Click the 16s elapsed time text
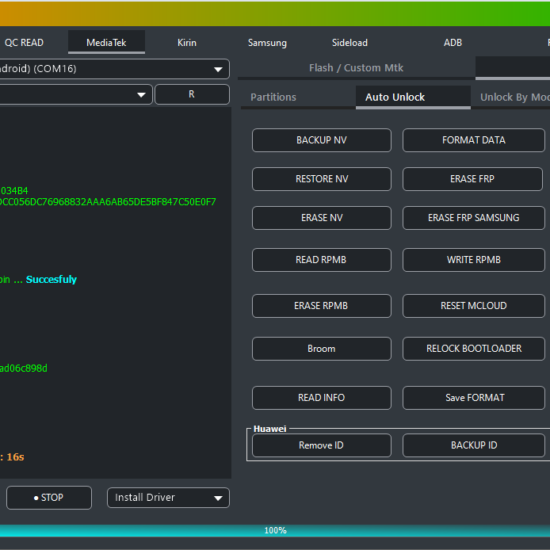Screen dimensions: 550x550 pos(15,457)
